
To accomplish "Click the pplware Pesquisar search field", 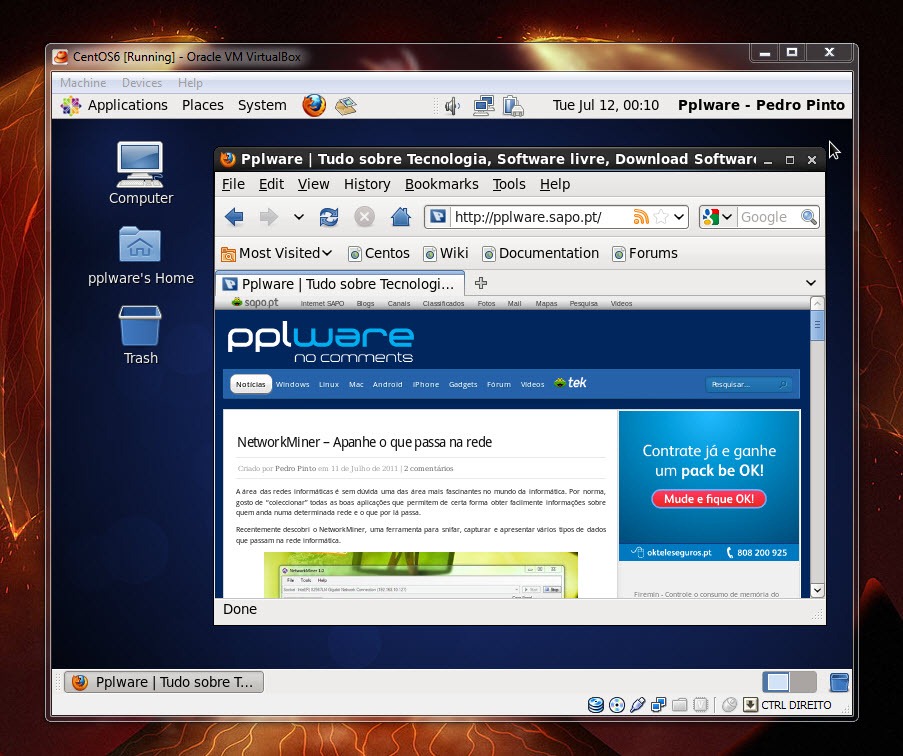I will (748, 384).
